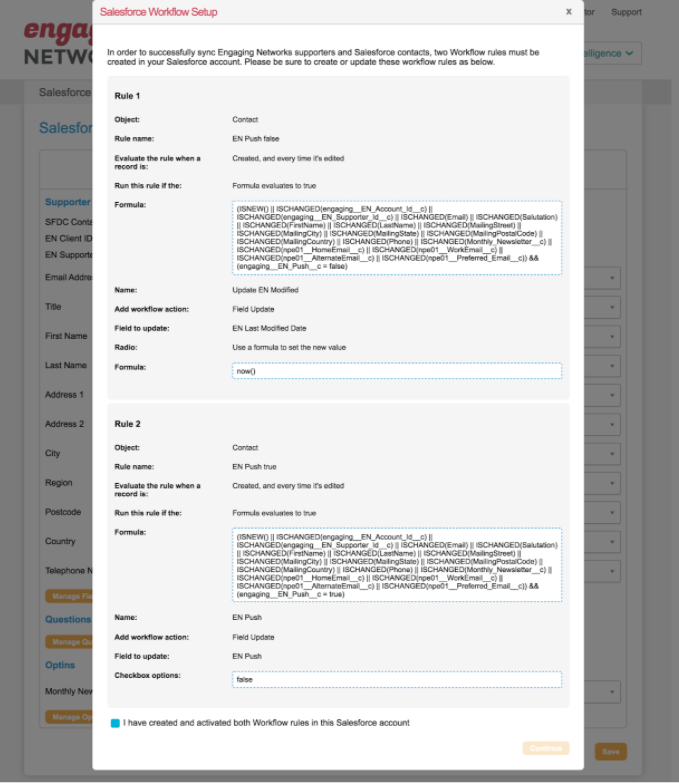
Task: Open the Email Address field mapping dropdown arrow
Action: [x=611, y=278]
